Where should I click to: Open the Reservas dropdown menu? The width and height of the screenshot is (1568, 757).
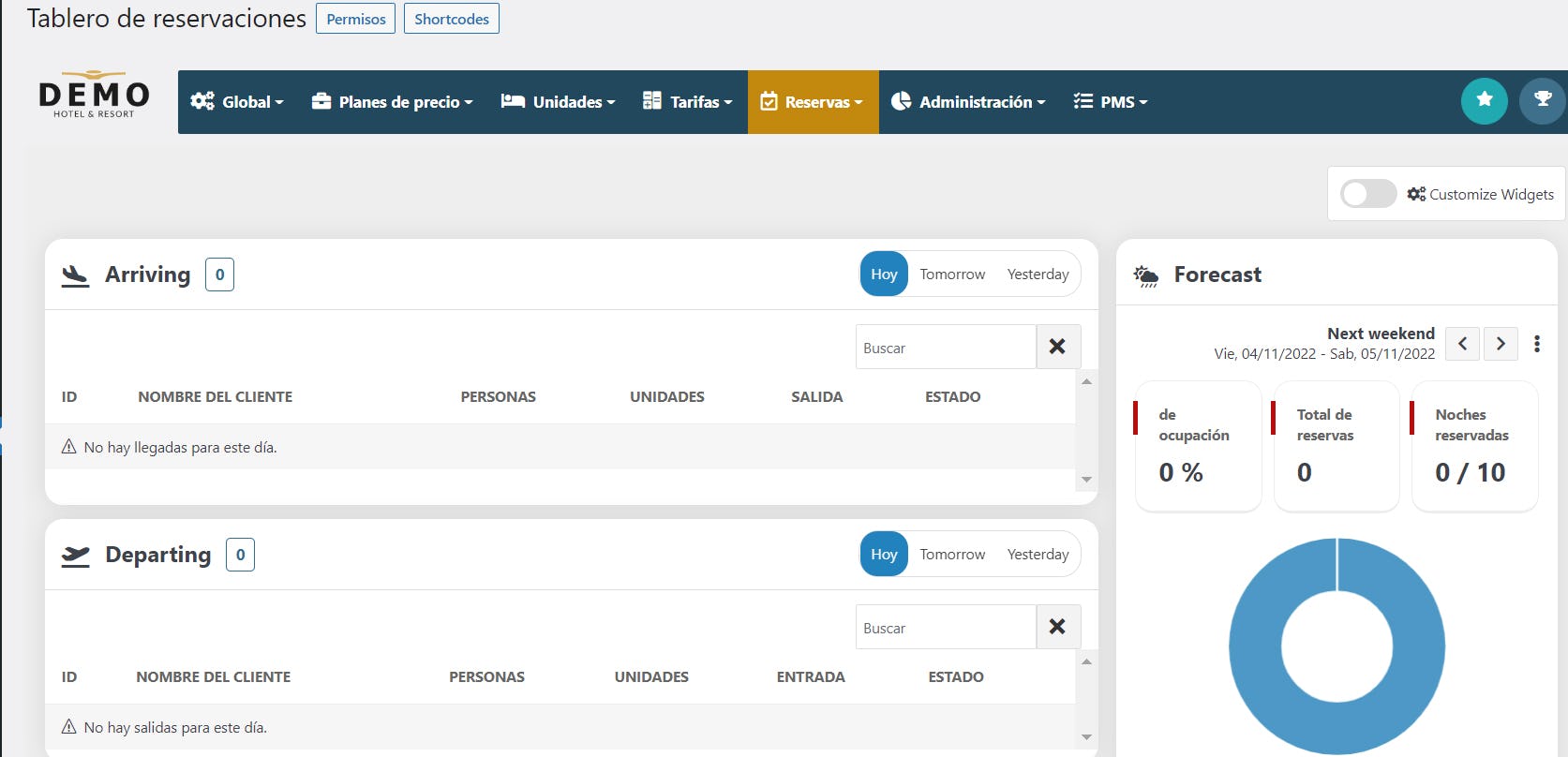(x=813, y=102)
